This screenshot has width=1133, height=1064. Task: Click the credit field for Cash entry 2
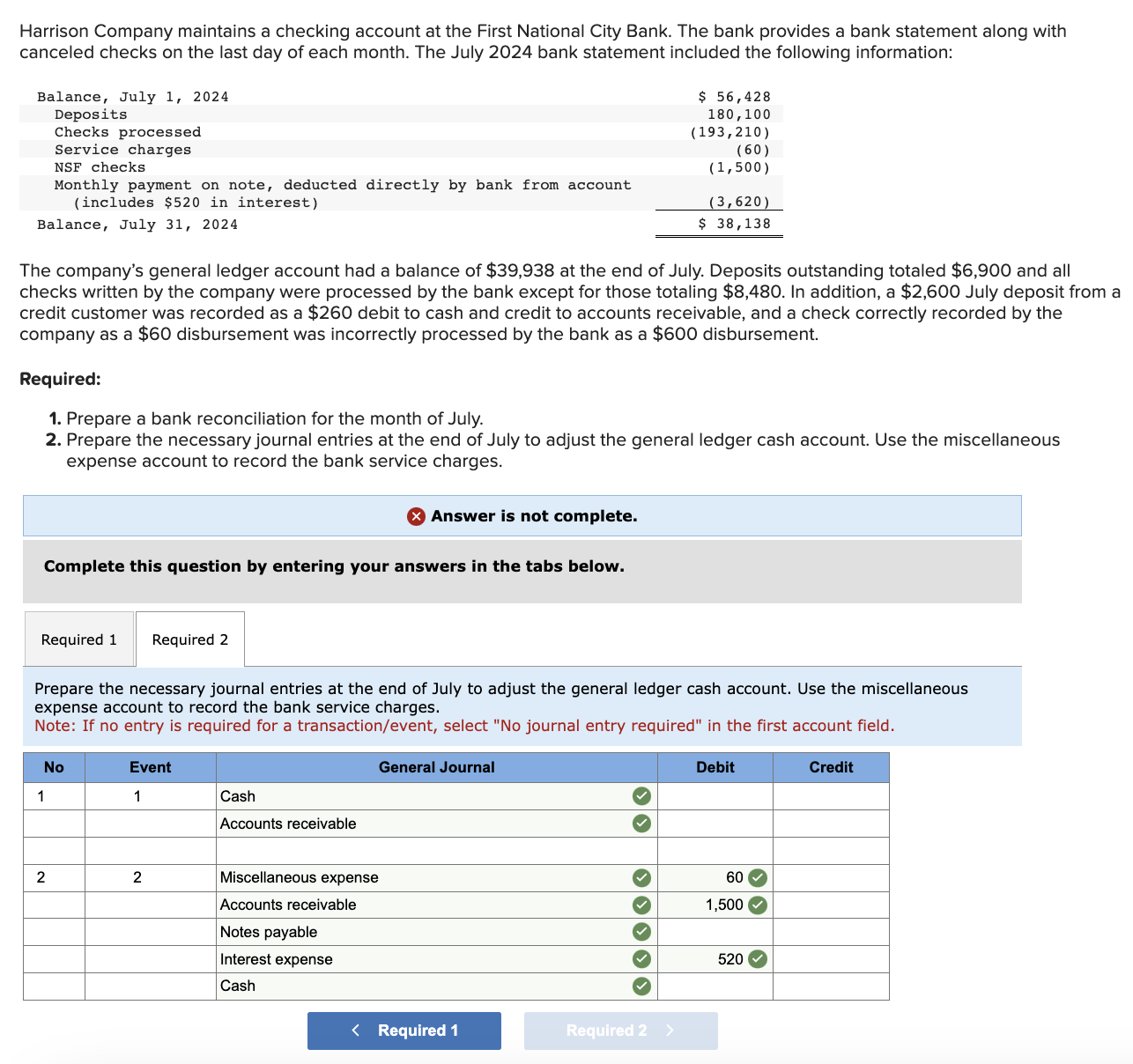point(831,986)
